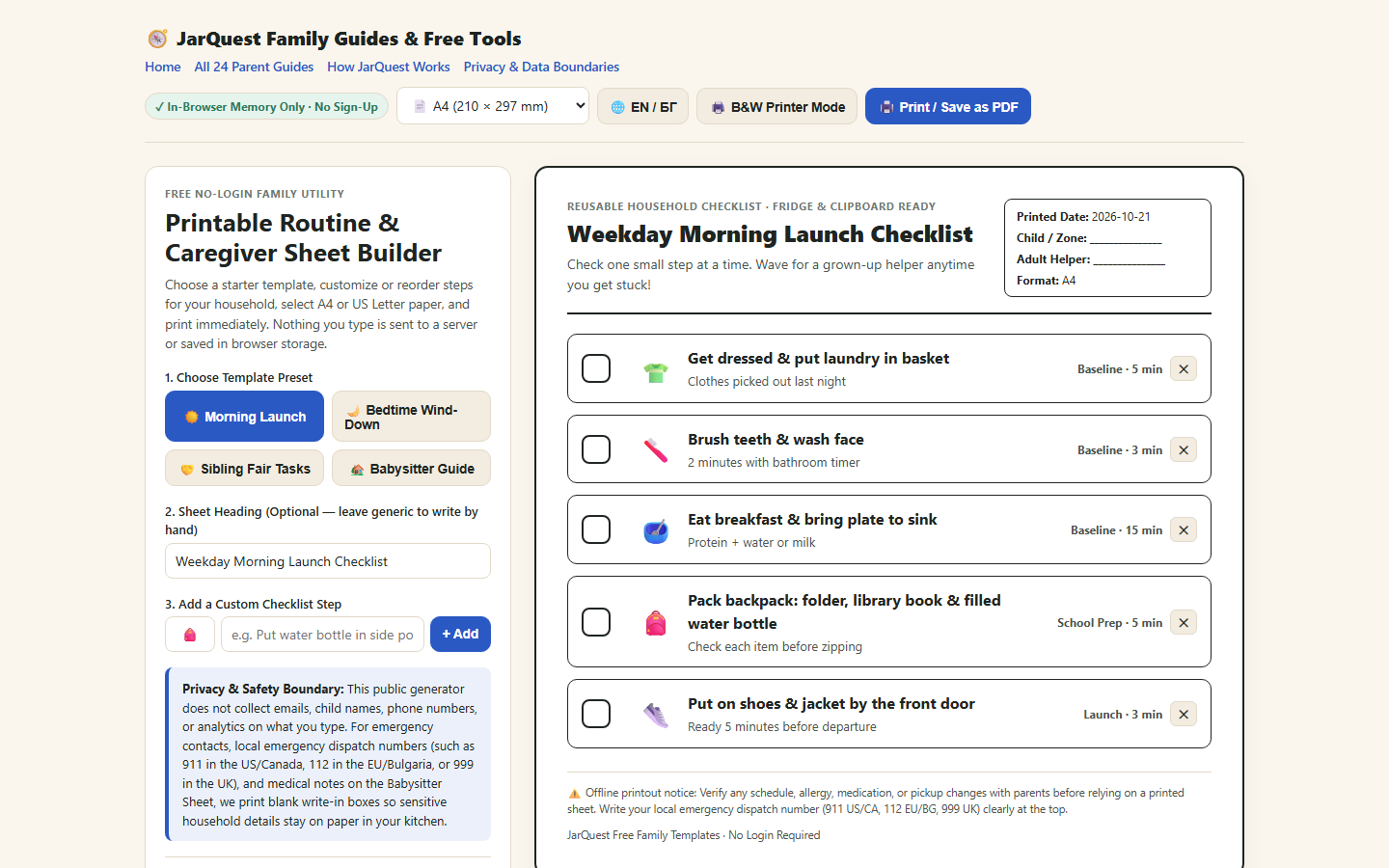This screenshot has height=868, width=1389.
Task: Delete the Pack backpack step using X
Action: [x=1184, y=622]
